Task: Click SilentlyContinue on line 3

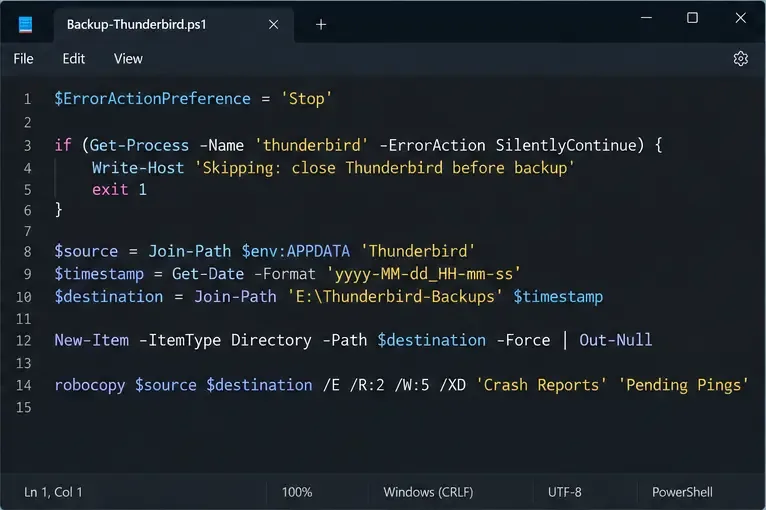Action: 567,145
